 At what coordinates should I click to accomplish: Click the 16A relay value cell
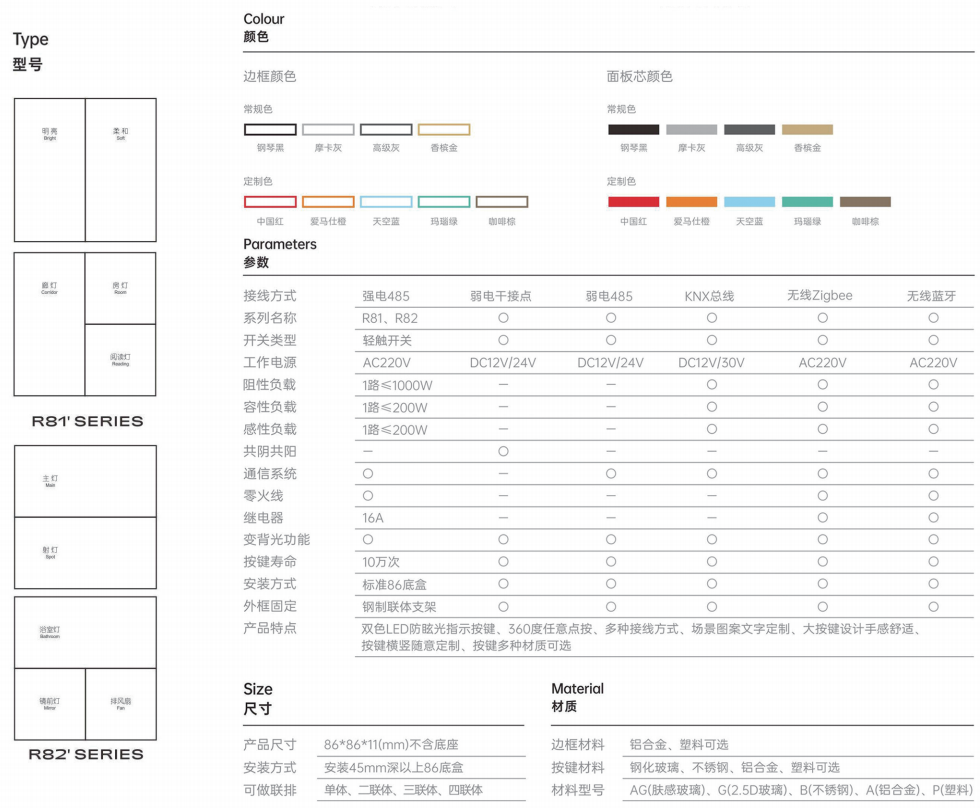pos(374,518)
